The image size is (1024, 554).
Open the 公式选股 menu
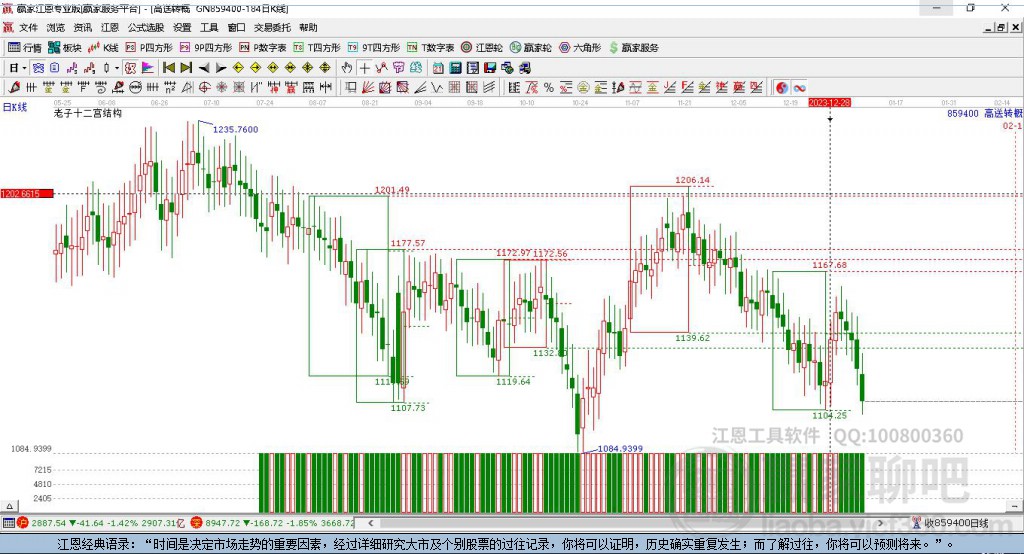pos(146,27)
